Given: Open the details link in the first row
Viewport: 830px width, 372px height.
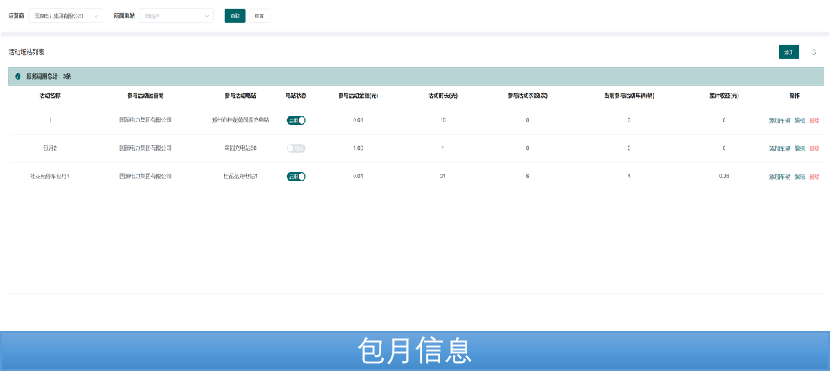Looking at the screenshot, I should point(780,121).
